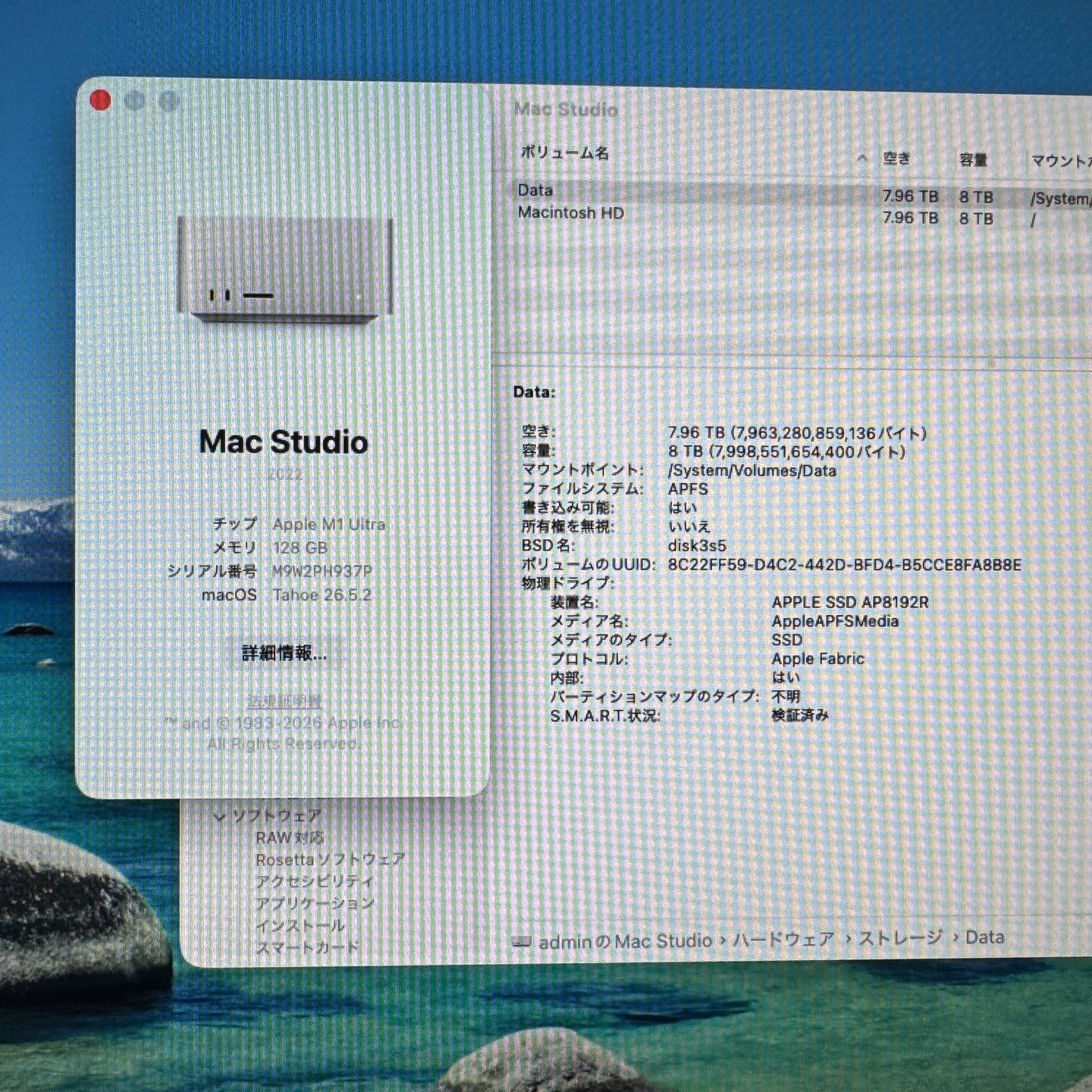Viewport: 1092px width, 1092px height.
Task: Select アプリケーション in the sidebar
Action: tap(315, 903)
